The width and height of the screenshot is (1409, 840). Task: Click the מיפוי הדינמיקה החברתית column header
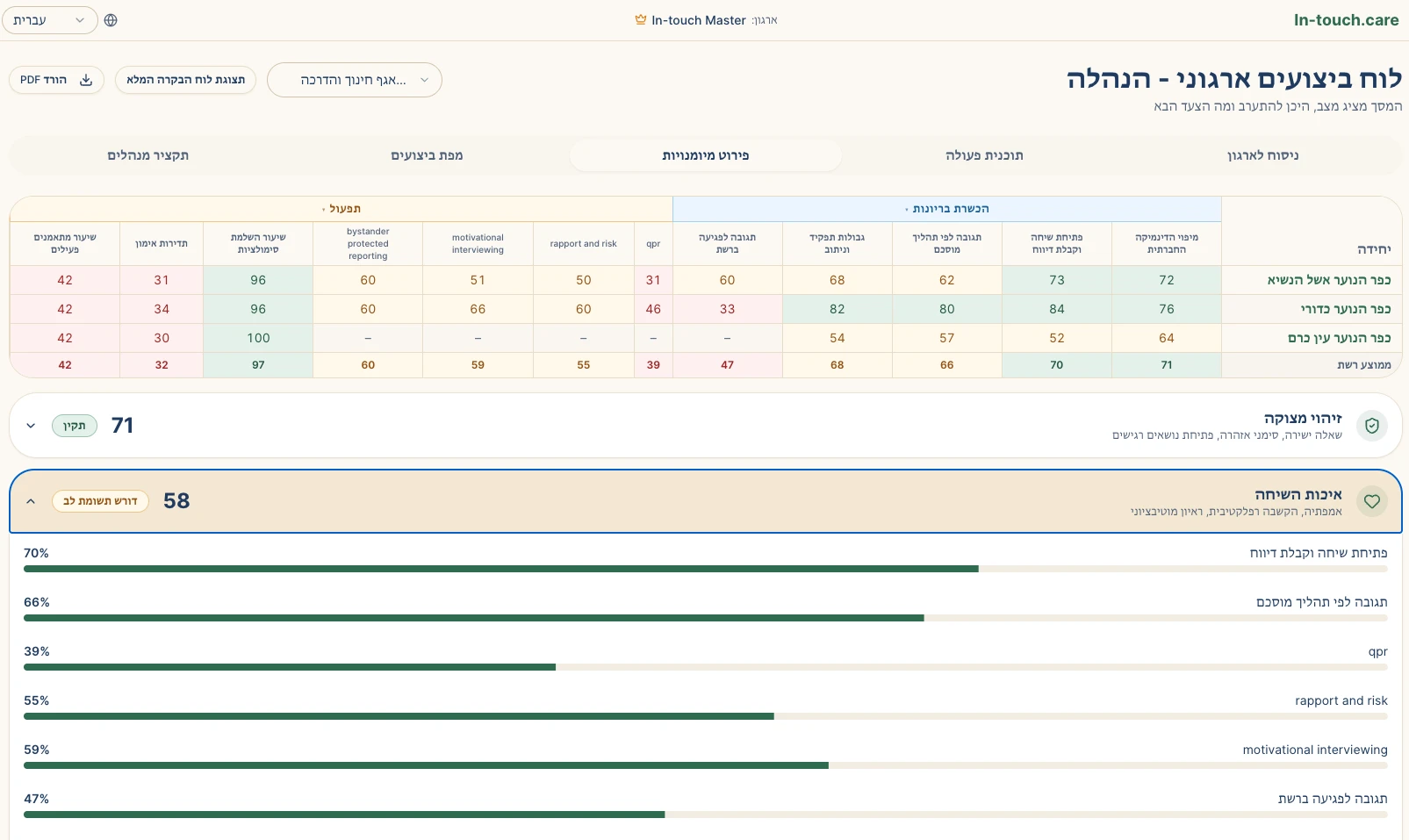coord(1166,244)
